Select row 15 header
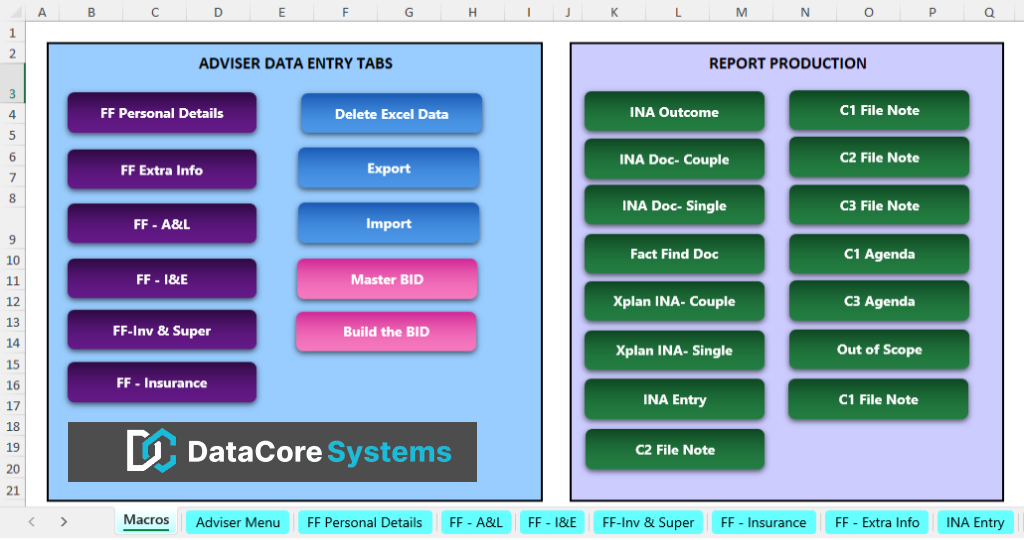This screenshot has height=540, width=1024. [x=12, y=364]
